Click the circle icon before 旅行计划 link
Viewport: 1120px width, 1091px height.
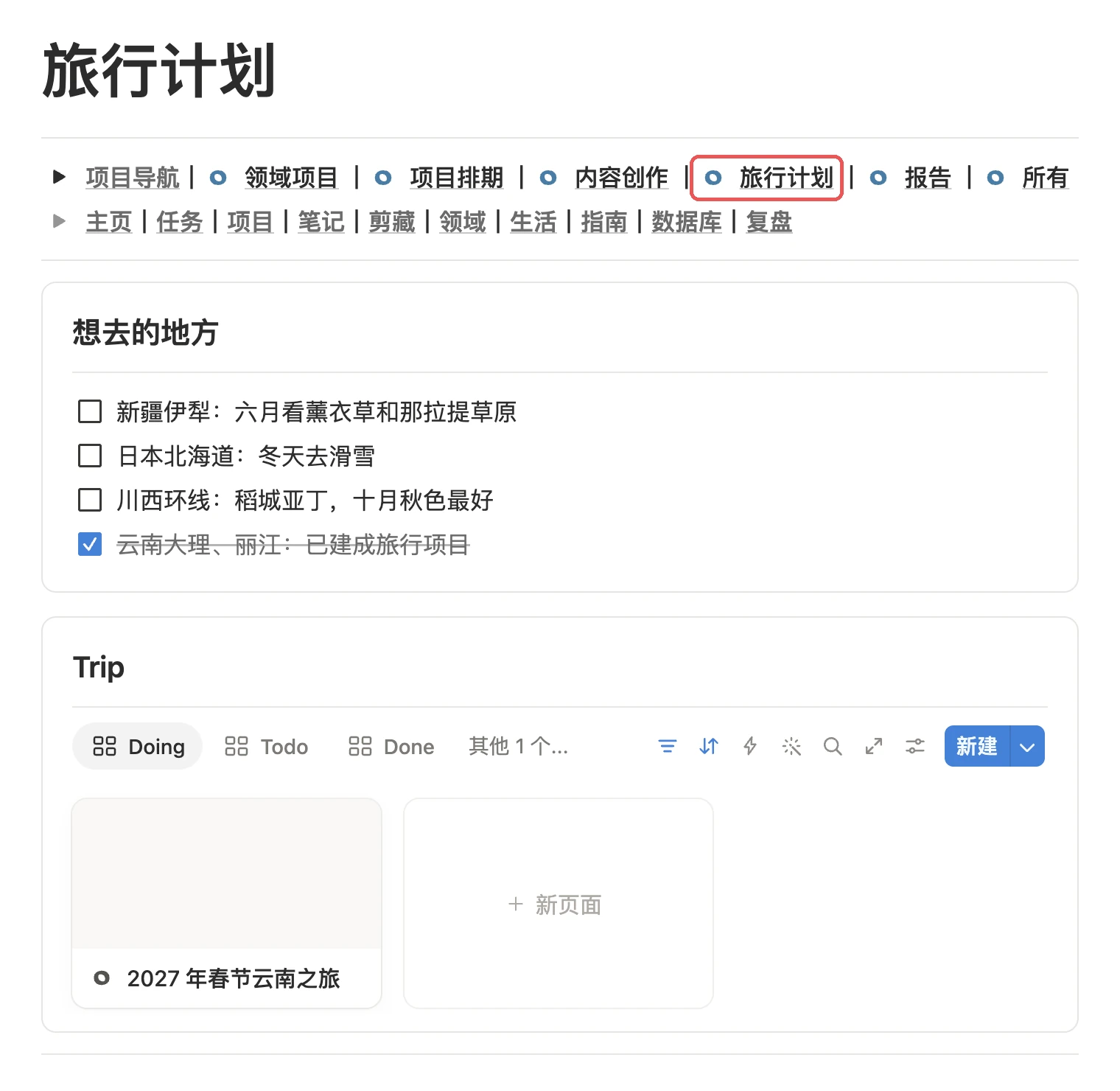coord(713,178)
